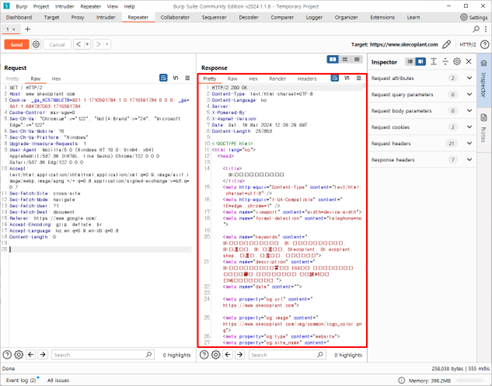Click the Cancel button
Screen dimensions: 492x386
tap(57, 44)
